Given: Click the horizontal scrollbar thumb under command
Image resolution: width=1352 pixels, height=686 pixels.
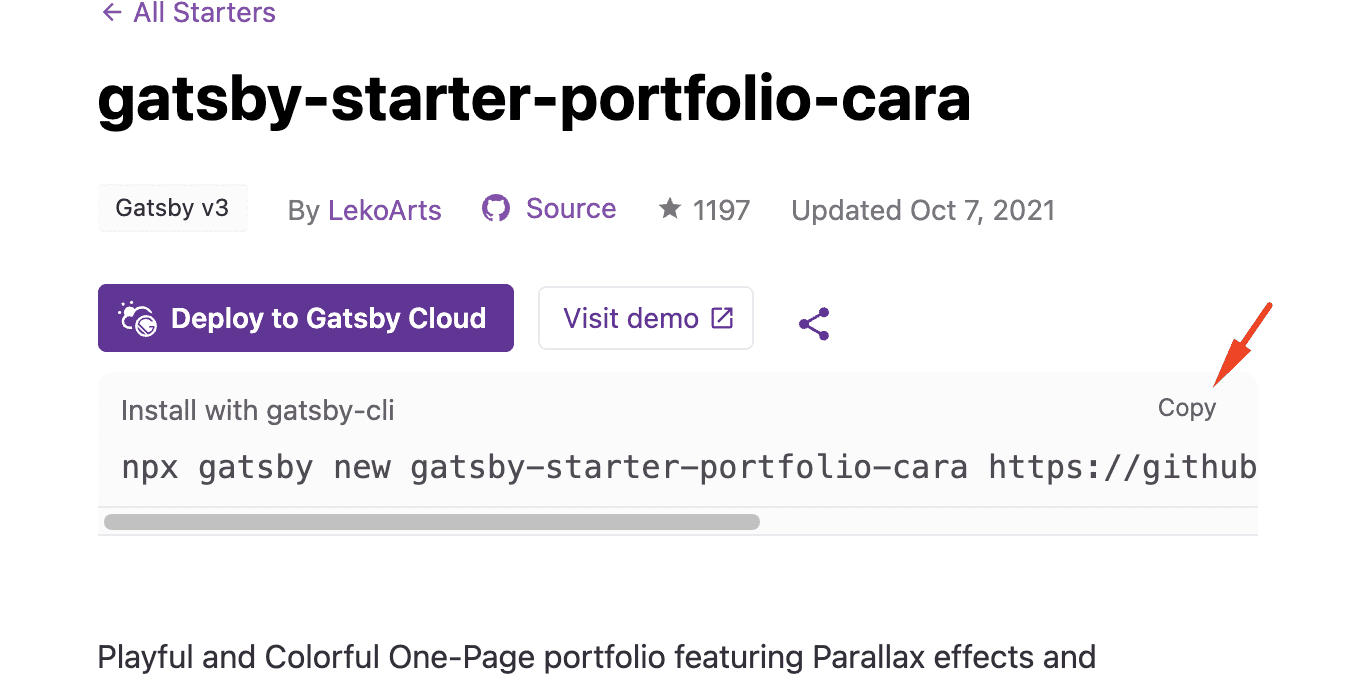Looking at the screenshot, I should click(x=431, y=521).
